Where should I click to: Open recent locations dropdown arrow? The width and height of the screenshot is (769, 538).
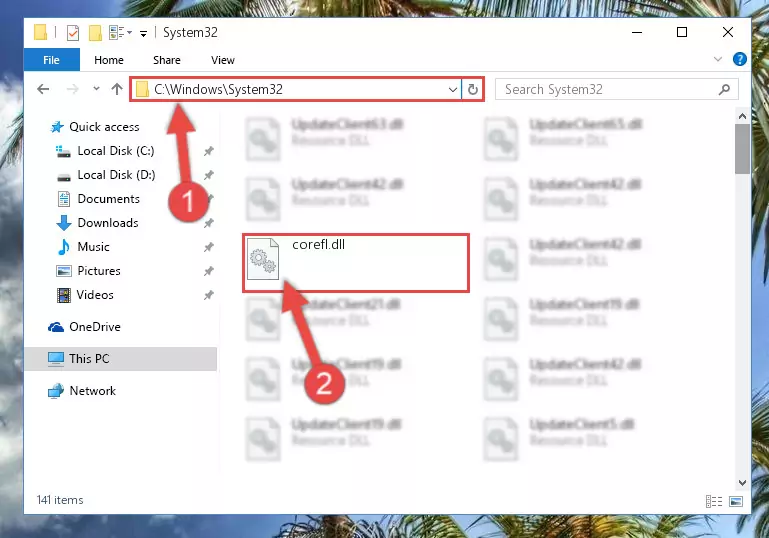click(x=96, y=89)
